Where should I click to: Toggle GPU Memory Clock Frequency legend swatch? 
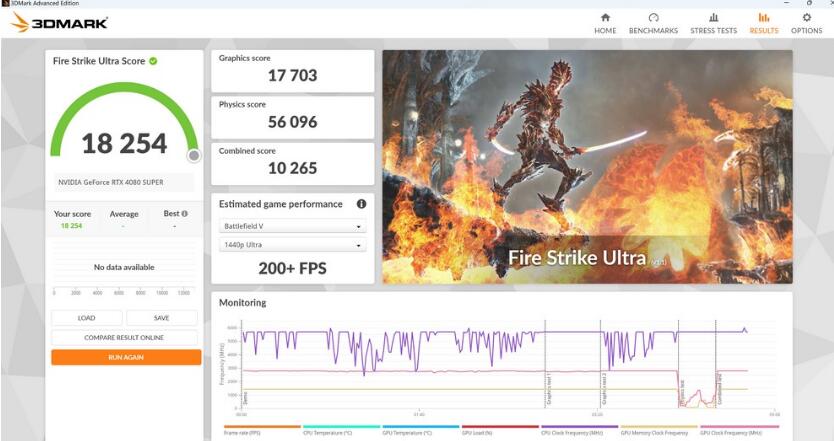pyautogui.click(x=659, y=427)
